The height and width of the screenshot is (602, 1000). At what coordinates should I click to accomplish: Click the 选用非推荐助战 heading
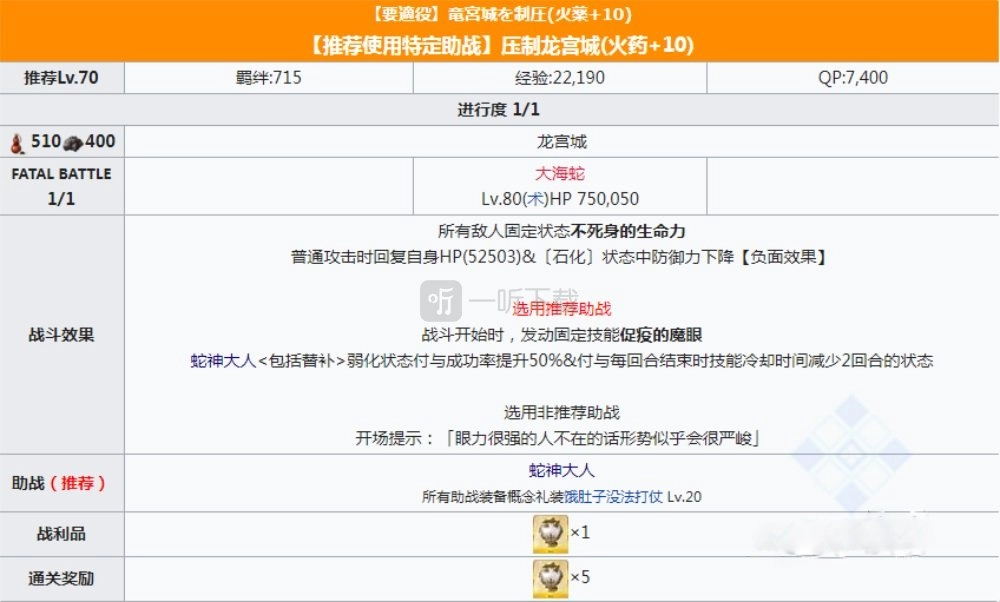pyautogui.click(x=560, y=412)
